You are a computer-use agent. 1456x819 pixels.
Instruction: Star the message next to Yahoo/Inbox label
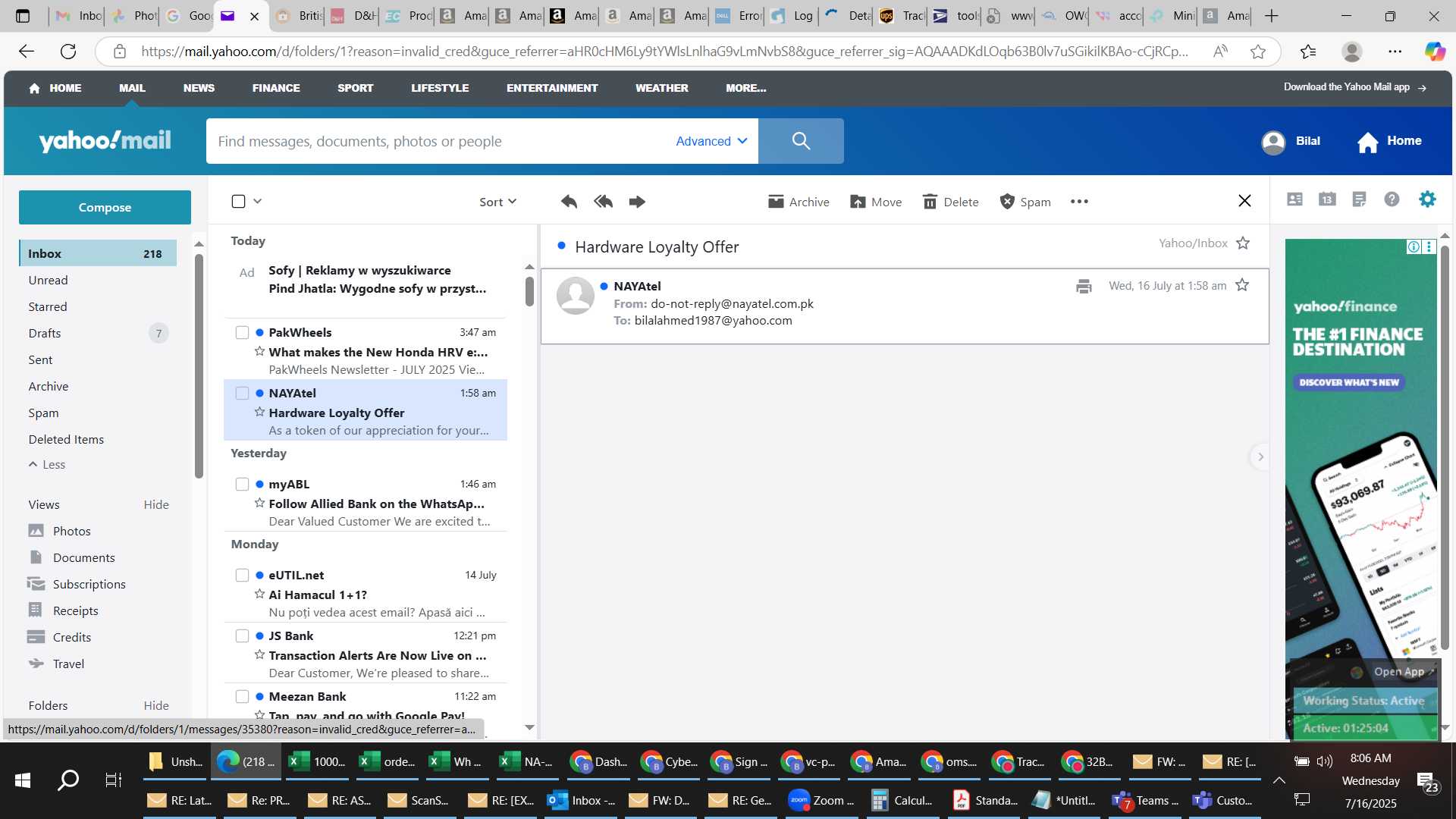pos(1243,243)
